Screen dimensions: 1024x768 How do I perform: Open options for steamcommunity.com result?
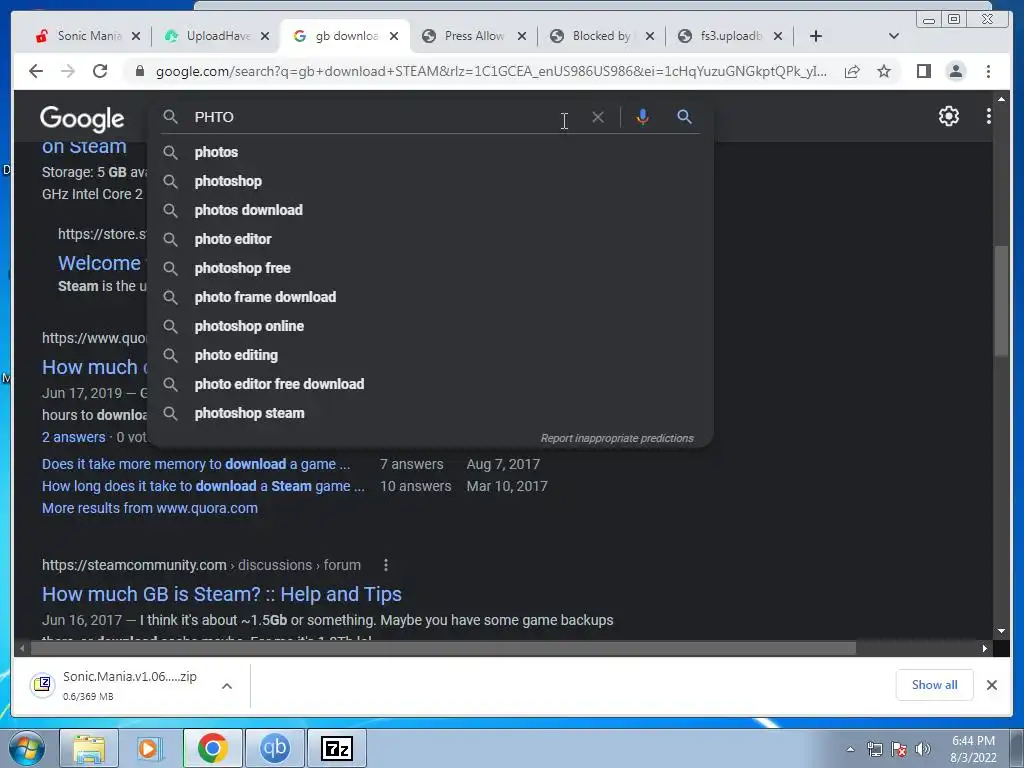(386, 565)
